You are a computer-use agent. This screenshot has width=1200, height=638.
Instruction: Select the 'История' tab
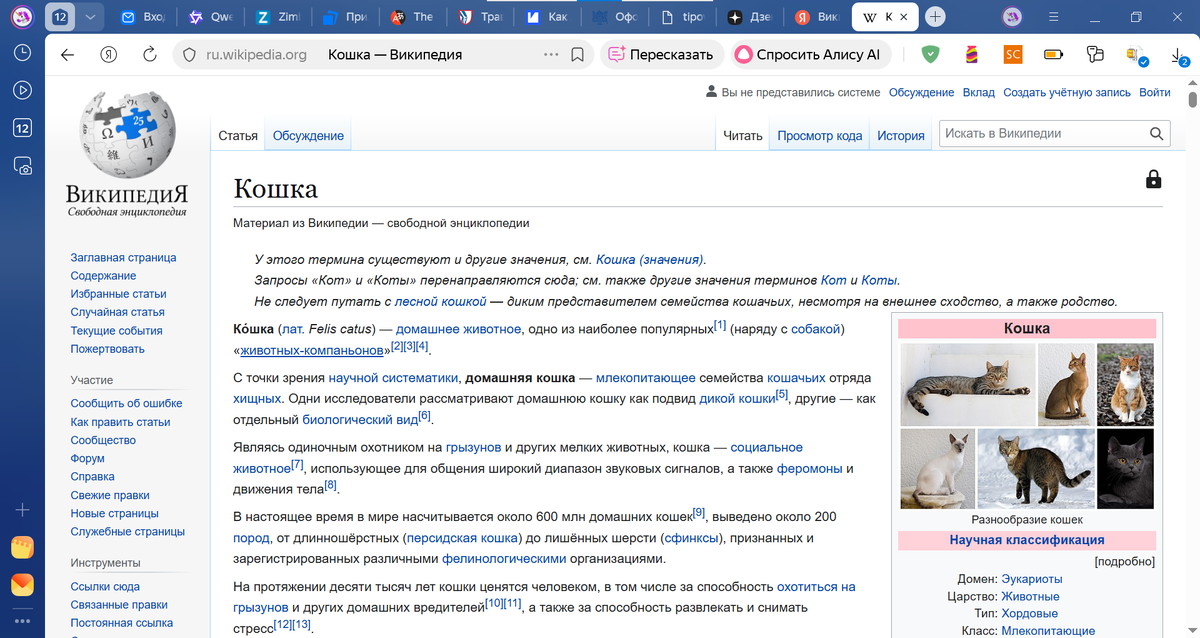pos(901,136)
